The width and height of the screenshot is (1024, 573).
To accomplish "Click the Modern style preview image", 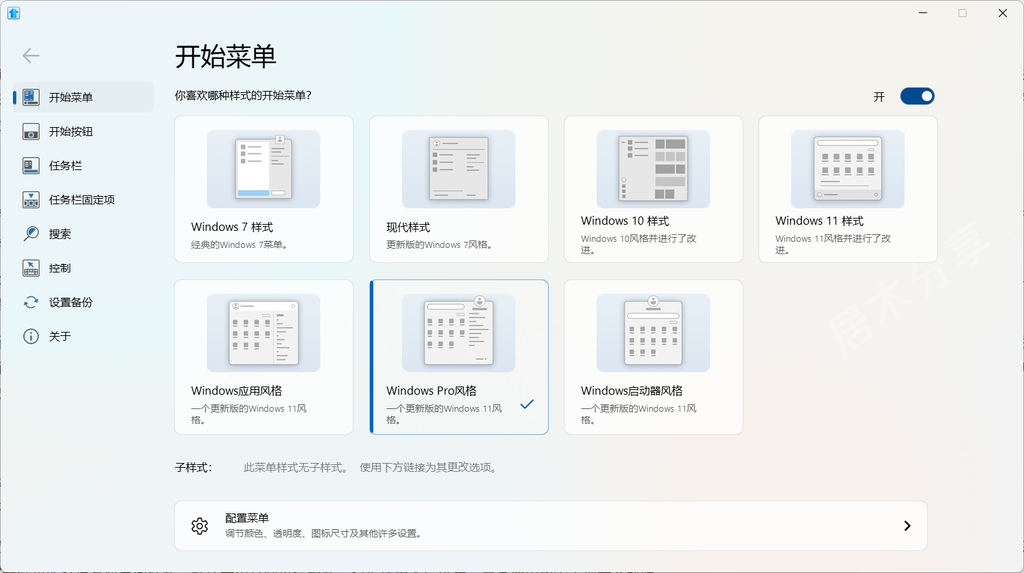I will (458, 169).
